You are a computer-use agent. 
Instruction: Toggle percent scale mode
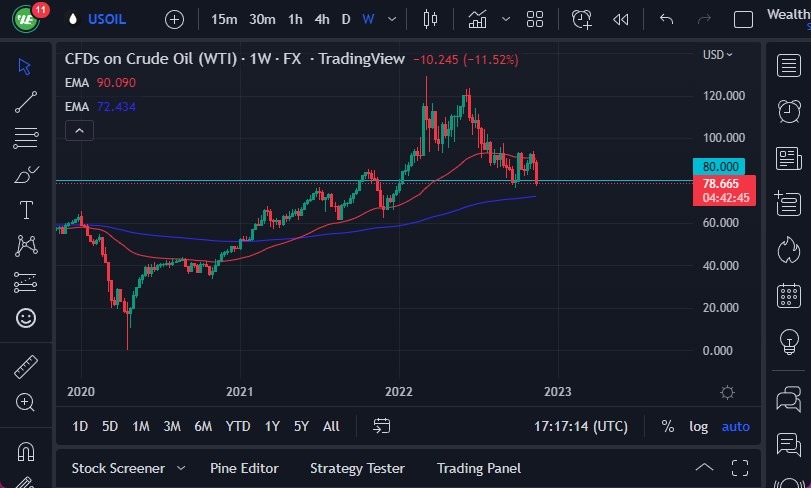667,426
